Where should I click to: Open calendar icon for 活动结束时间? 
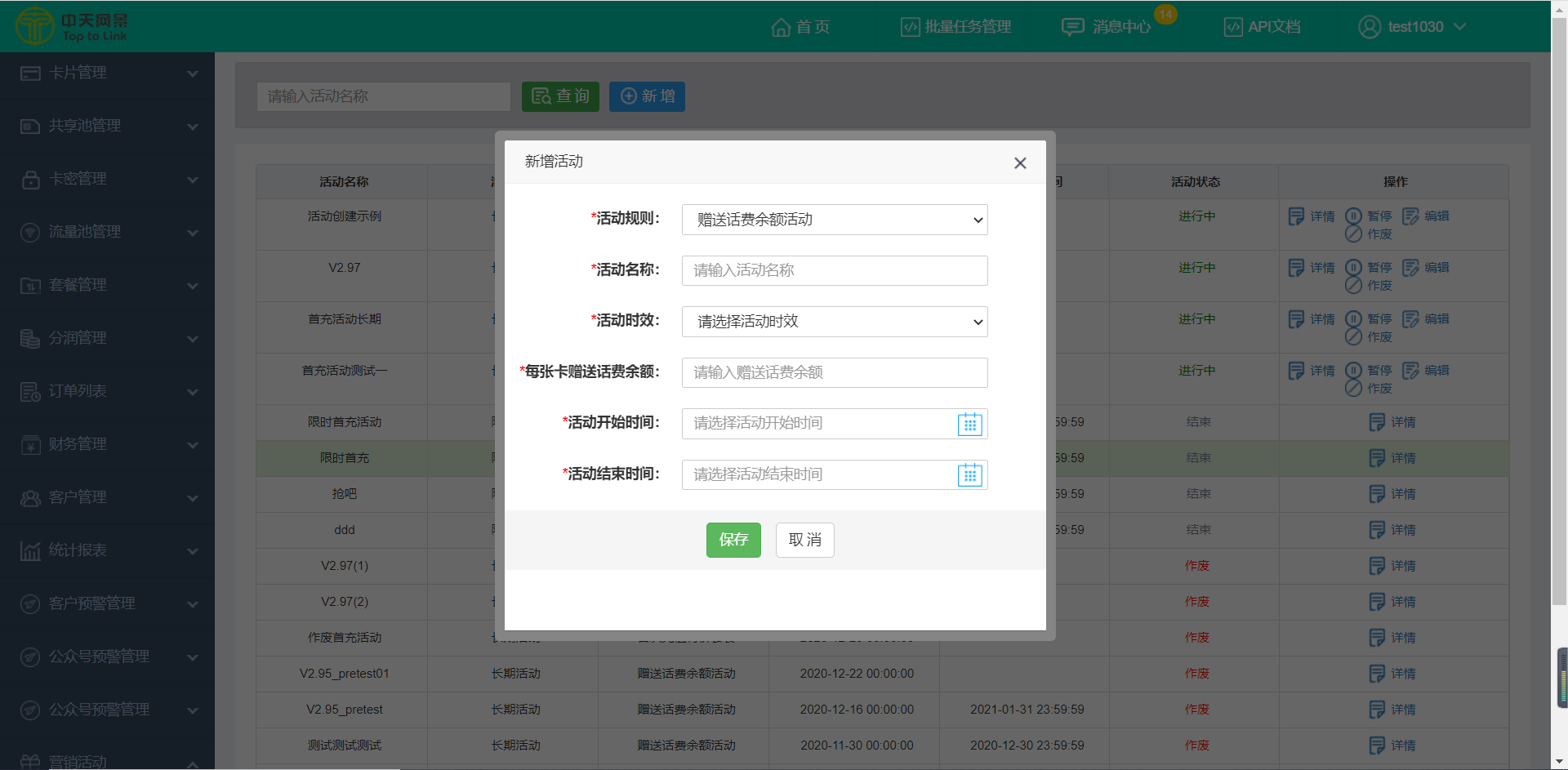point(969,474)
